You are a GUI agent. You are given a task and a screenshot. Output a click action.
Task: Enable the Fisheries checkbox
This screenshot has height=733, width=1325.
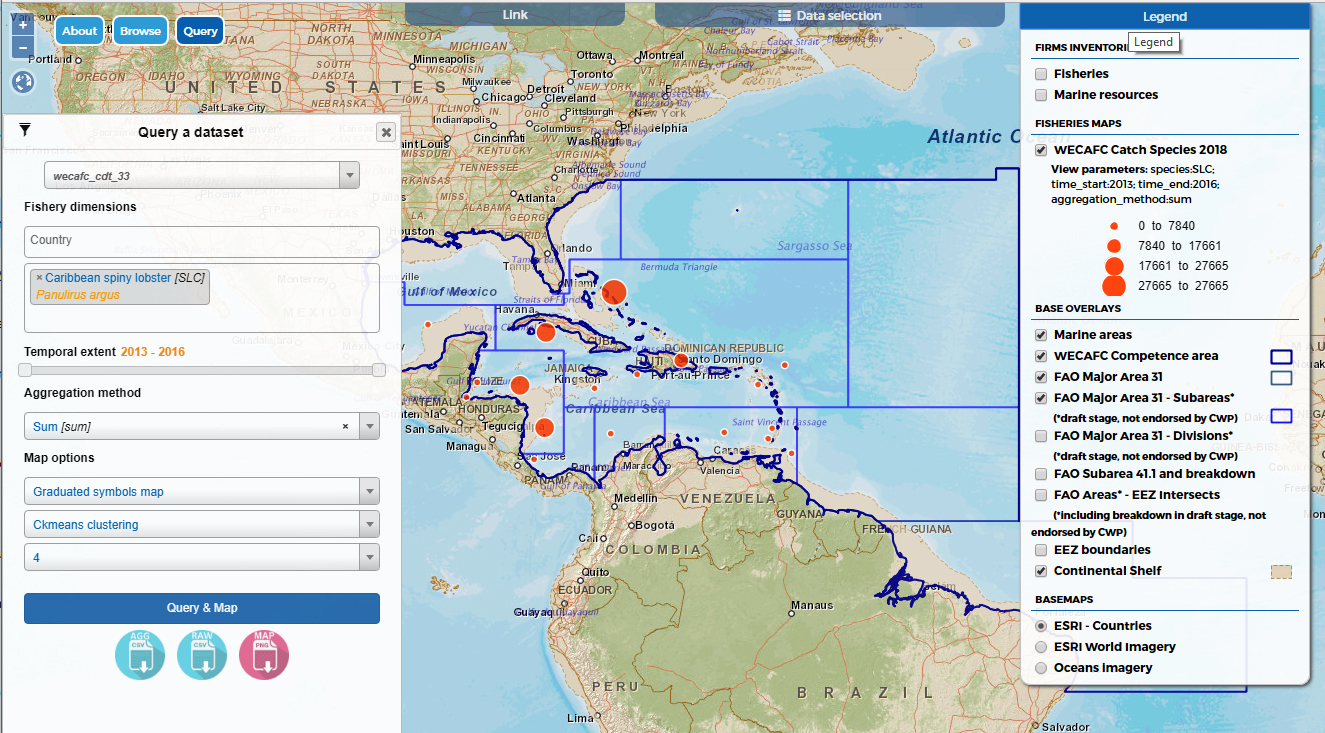(1041, 74)
